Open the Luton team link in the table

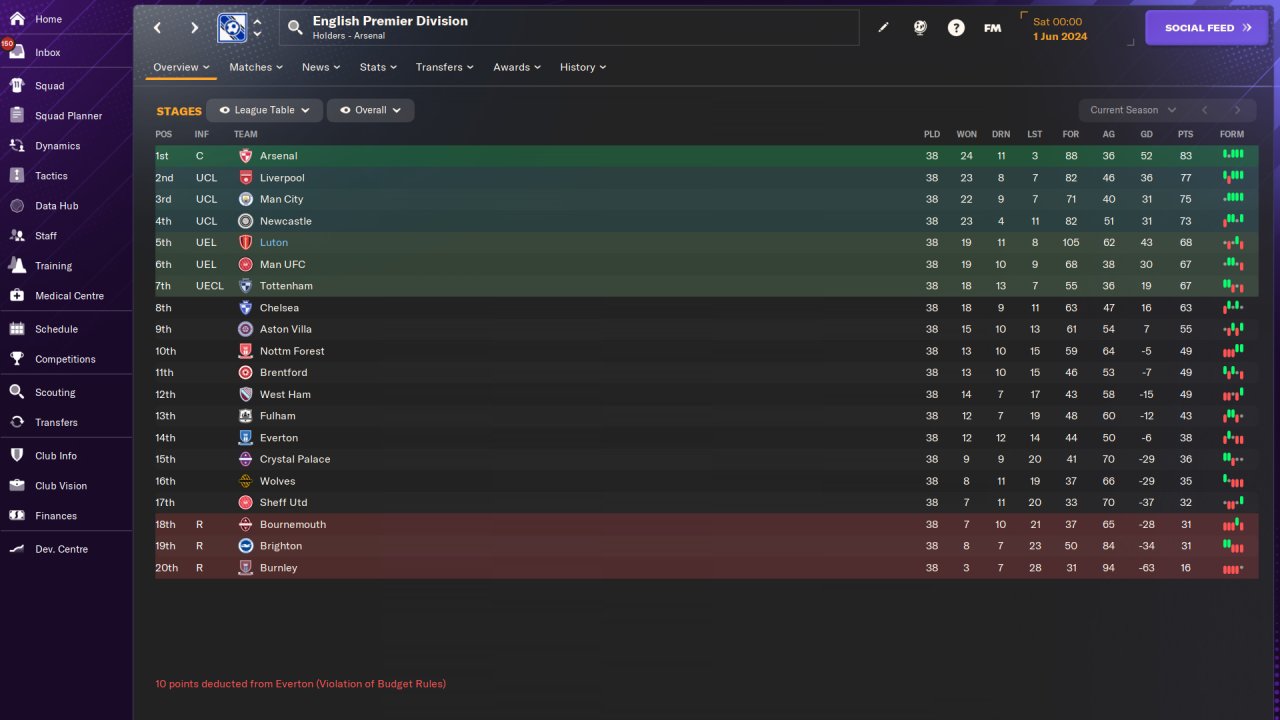[273, 243]
